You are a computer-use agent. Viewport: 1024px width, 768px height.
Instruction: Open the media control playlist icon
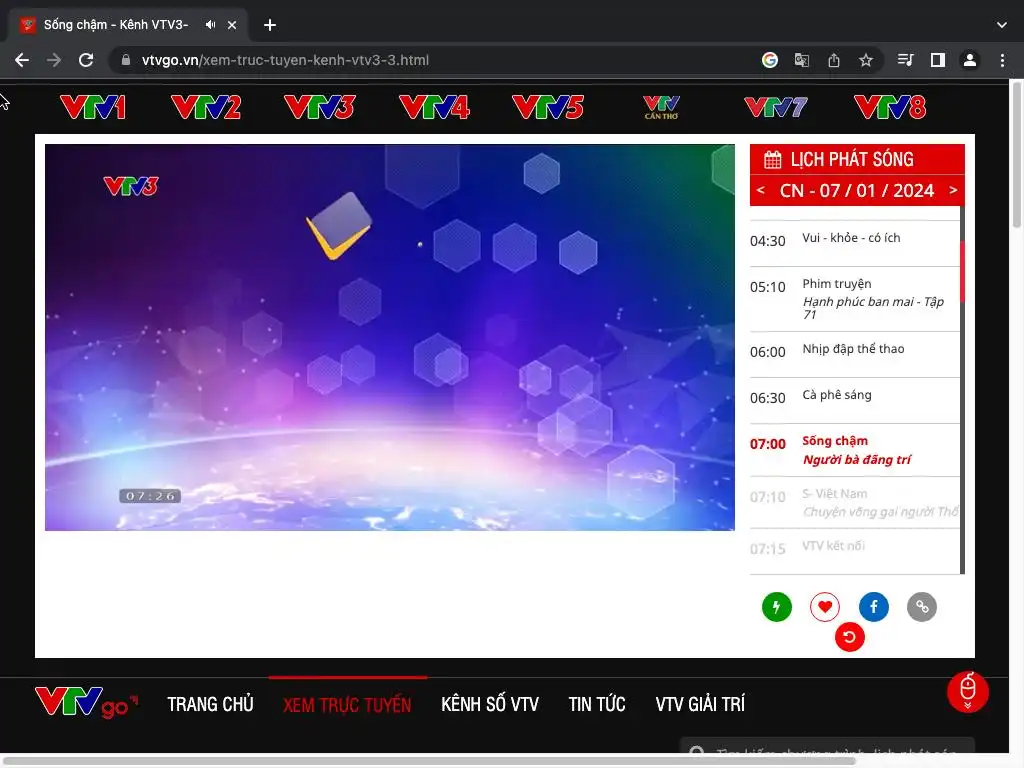905,60
